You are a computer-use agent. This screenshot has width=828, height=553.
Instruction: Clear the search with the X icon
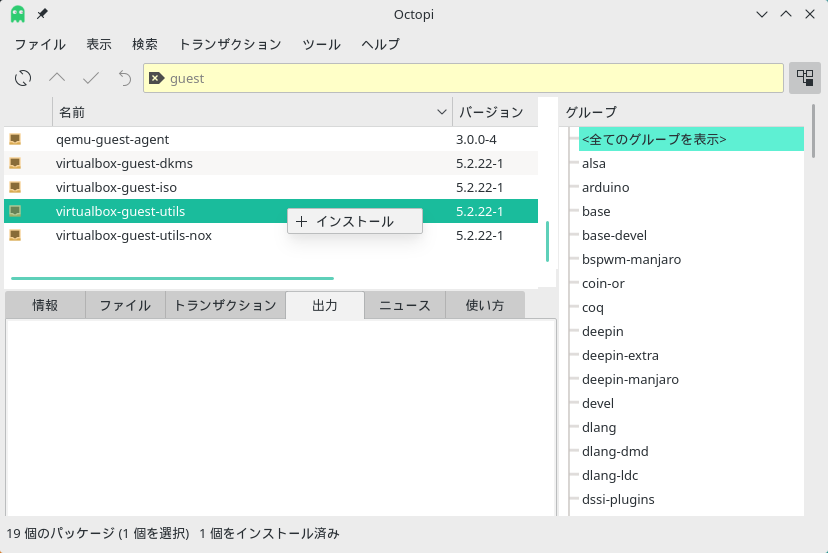156,78
